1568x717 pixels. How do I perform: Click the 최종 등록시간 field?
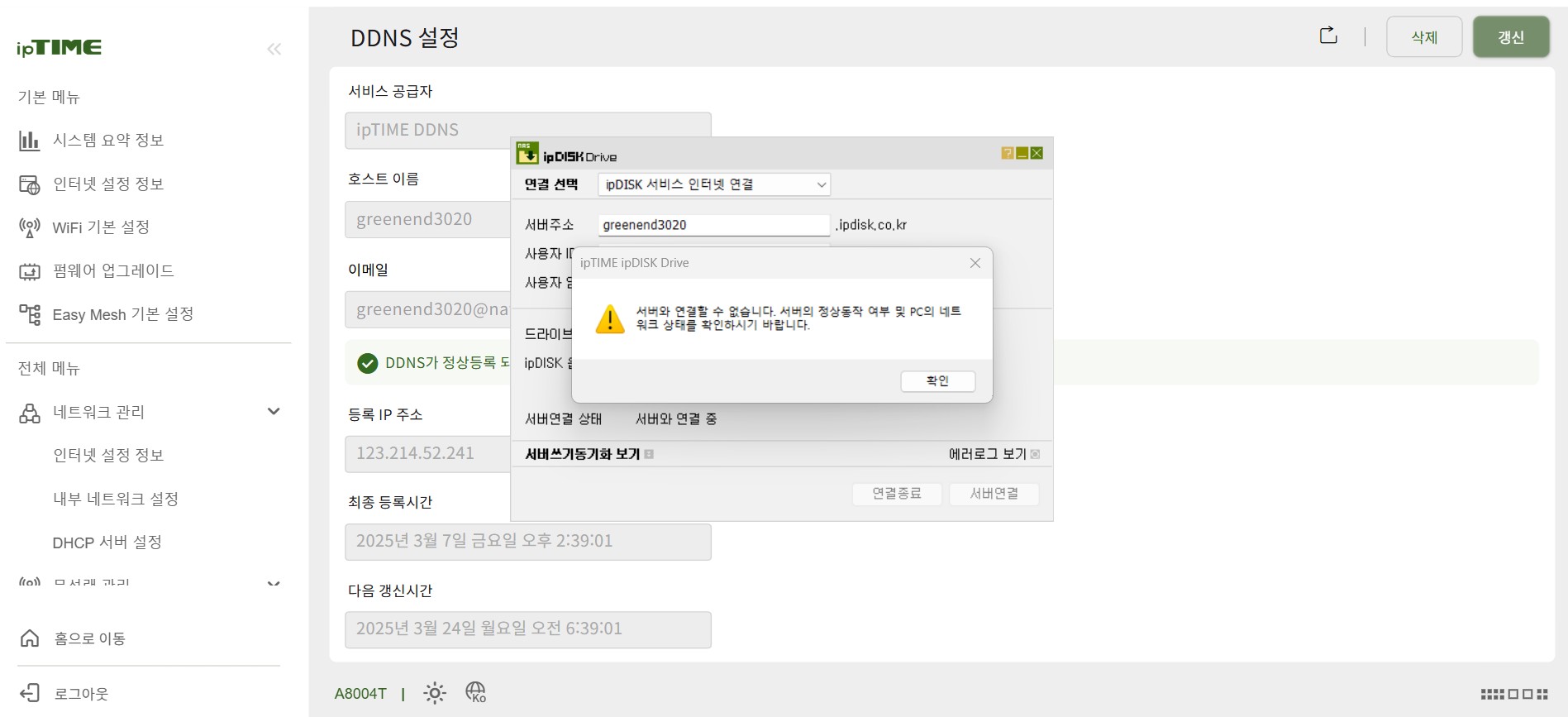(528, 542)
